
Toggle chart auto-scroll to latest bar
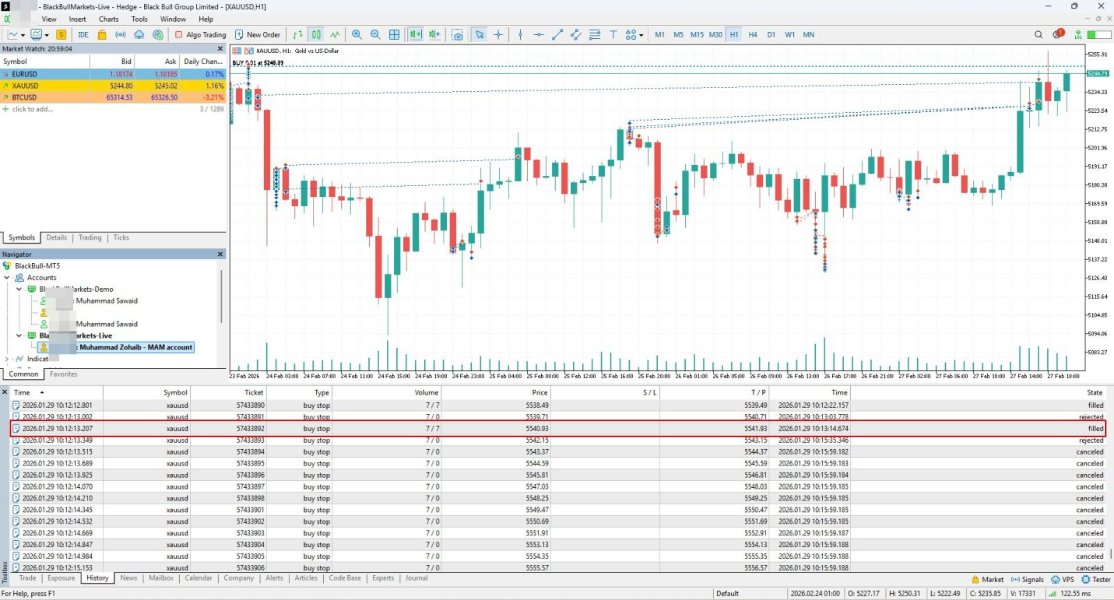416,34
